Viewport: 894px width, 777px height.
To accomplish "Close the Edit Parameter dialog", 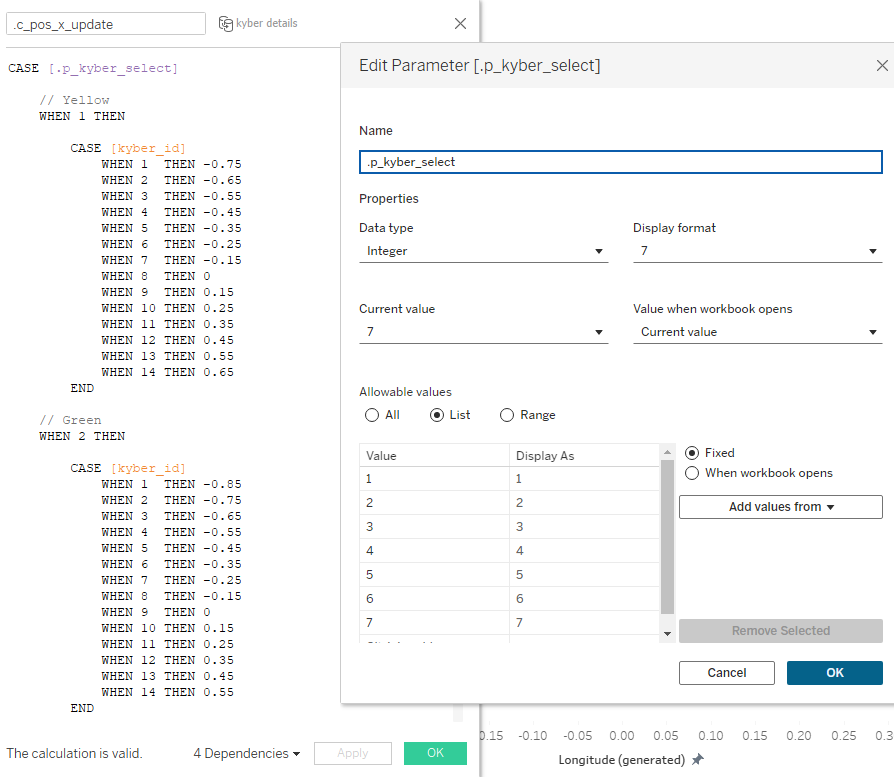I will (x=881, y=66).
